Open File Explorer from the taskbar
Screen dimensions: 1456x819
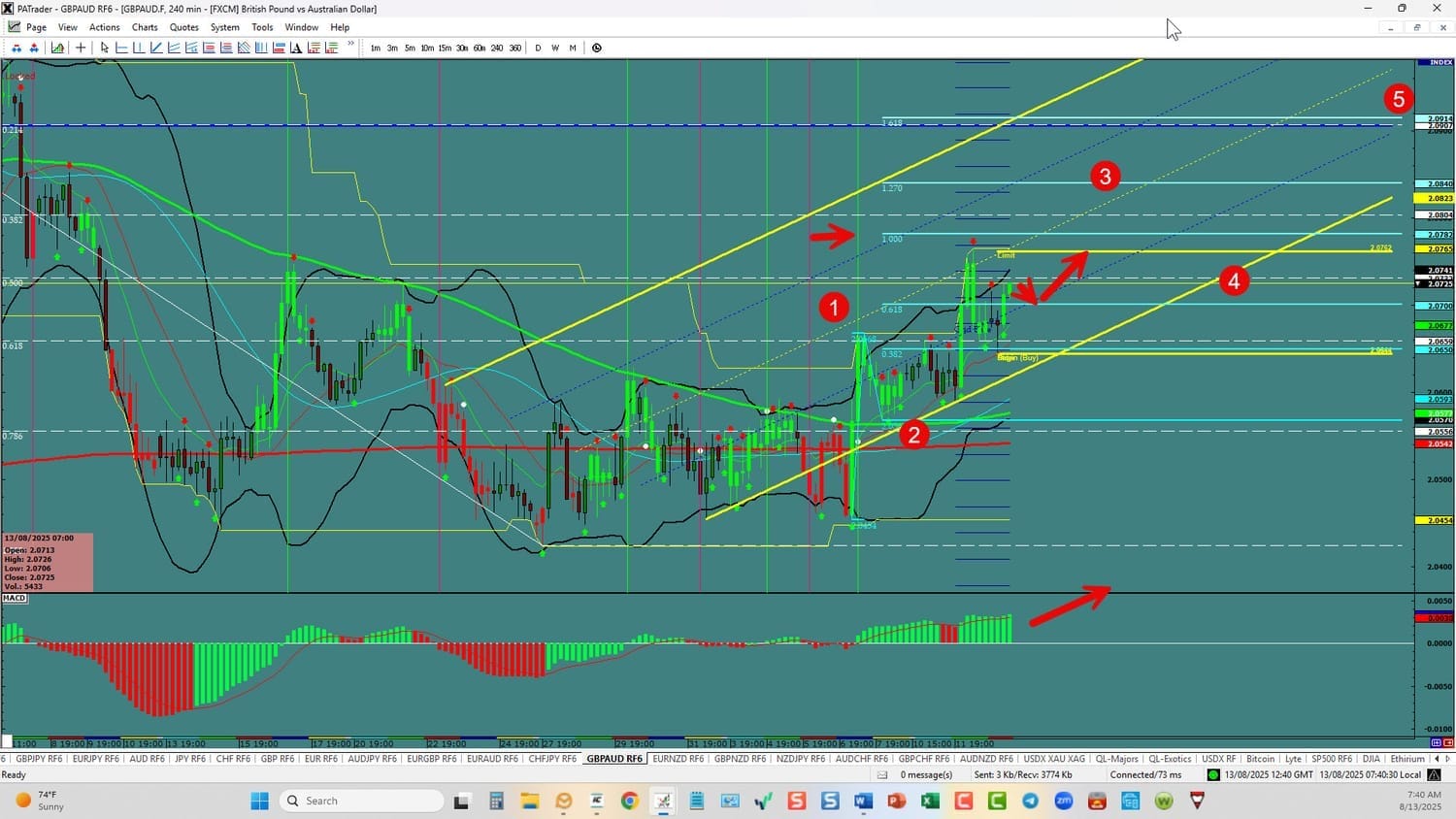529,801
